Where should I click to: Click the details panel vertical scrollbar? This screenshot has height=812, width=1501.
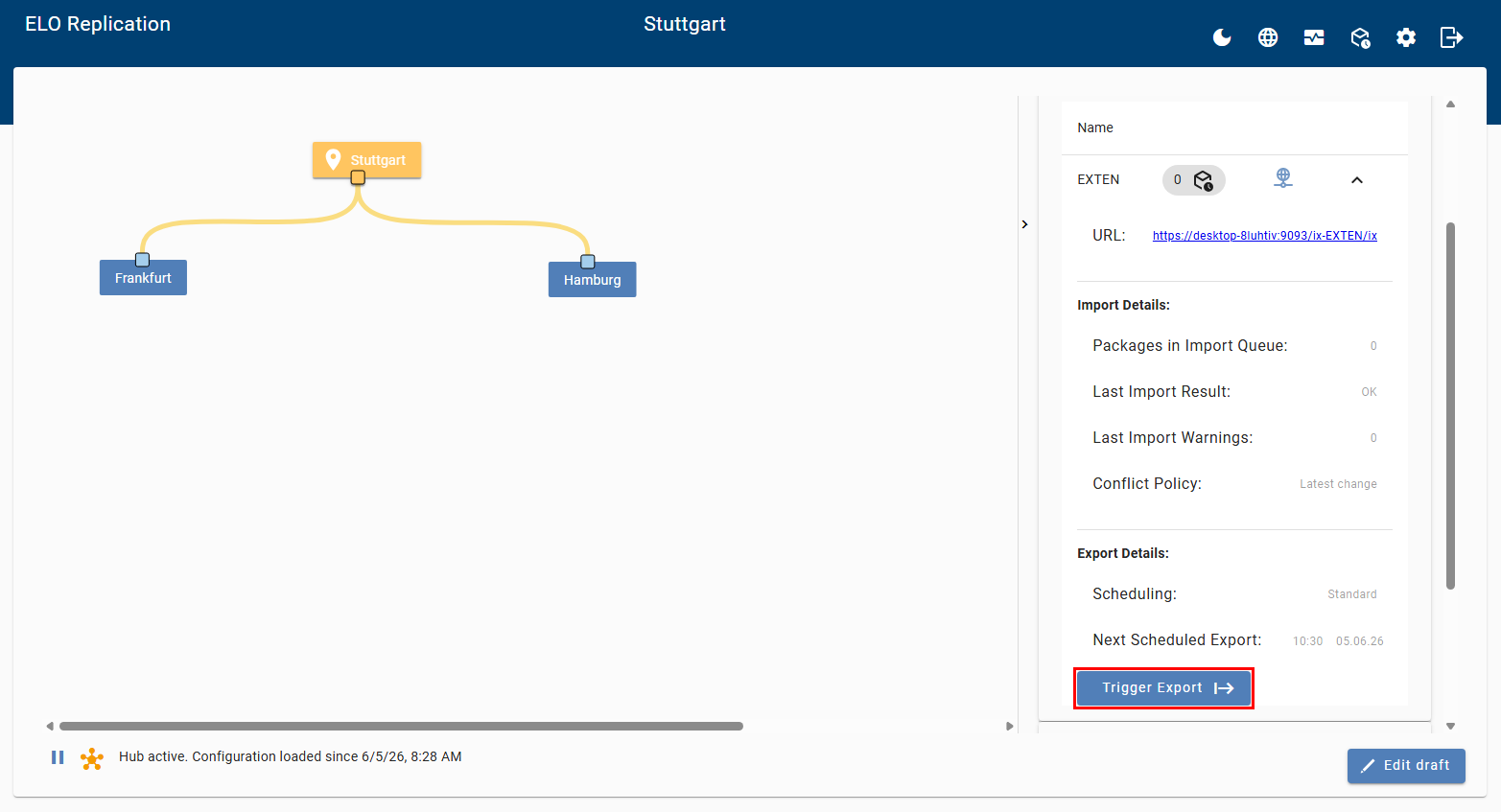pyautogui.click(x=1451, y=406)
